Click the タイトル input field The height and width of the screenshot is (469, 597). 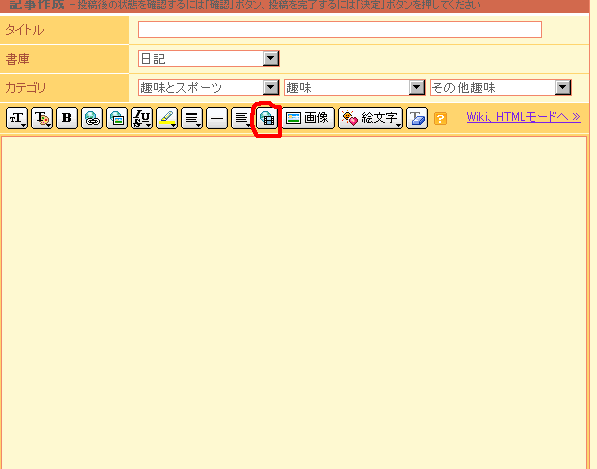(340, 29)
